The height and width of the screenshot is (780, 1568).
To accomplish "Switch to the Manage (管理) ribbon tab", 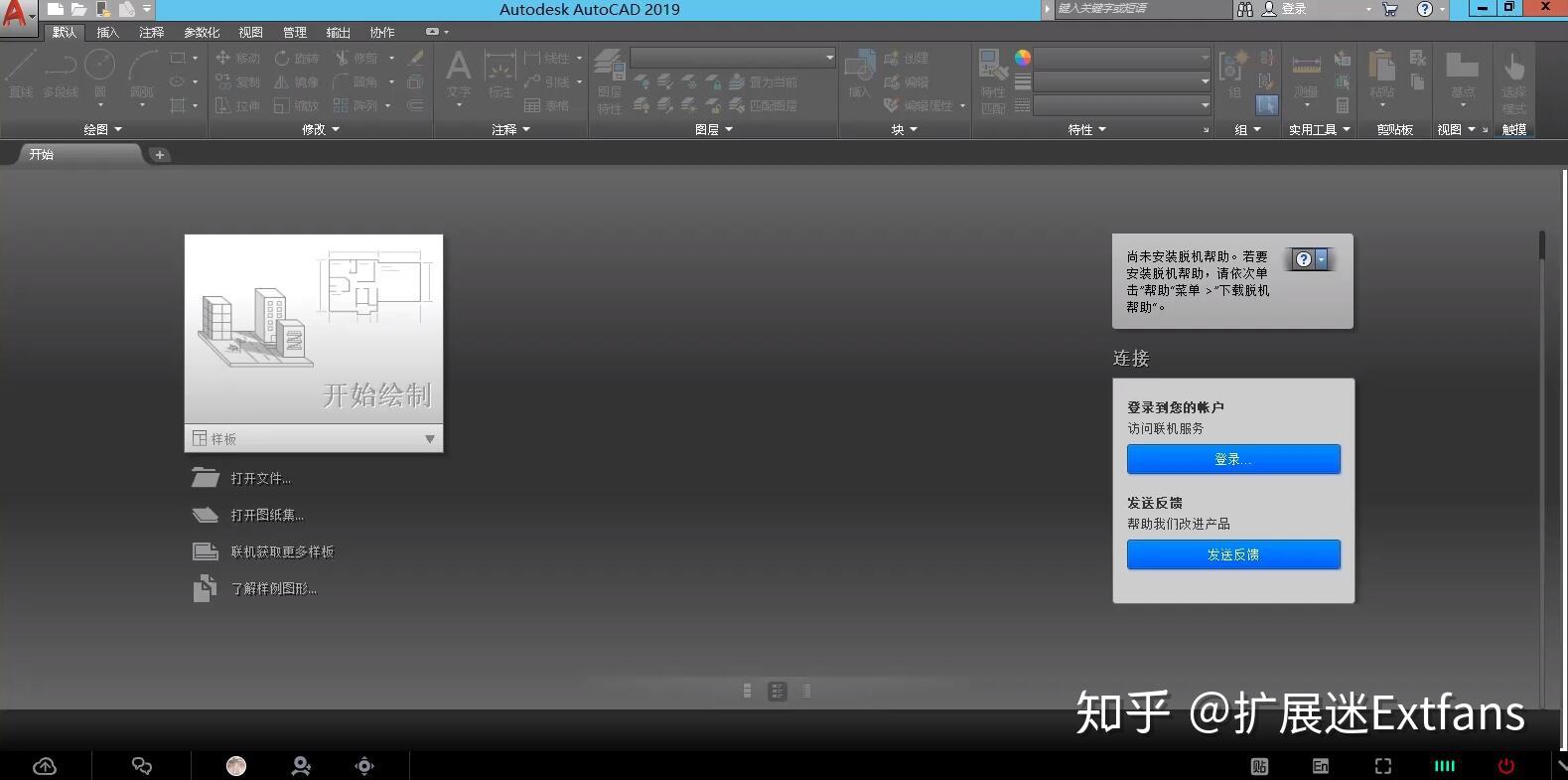I will click(x=295, y=32).
